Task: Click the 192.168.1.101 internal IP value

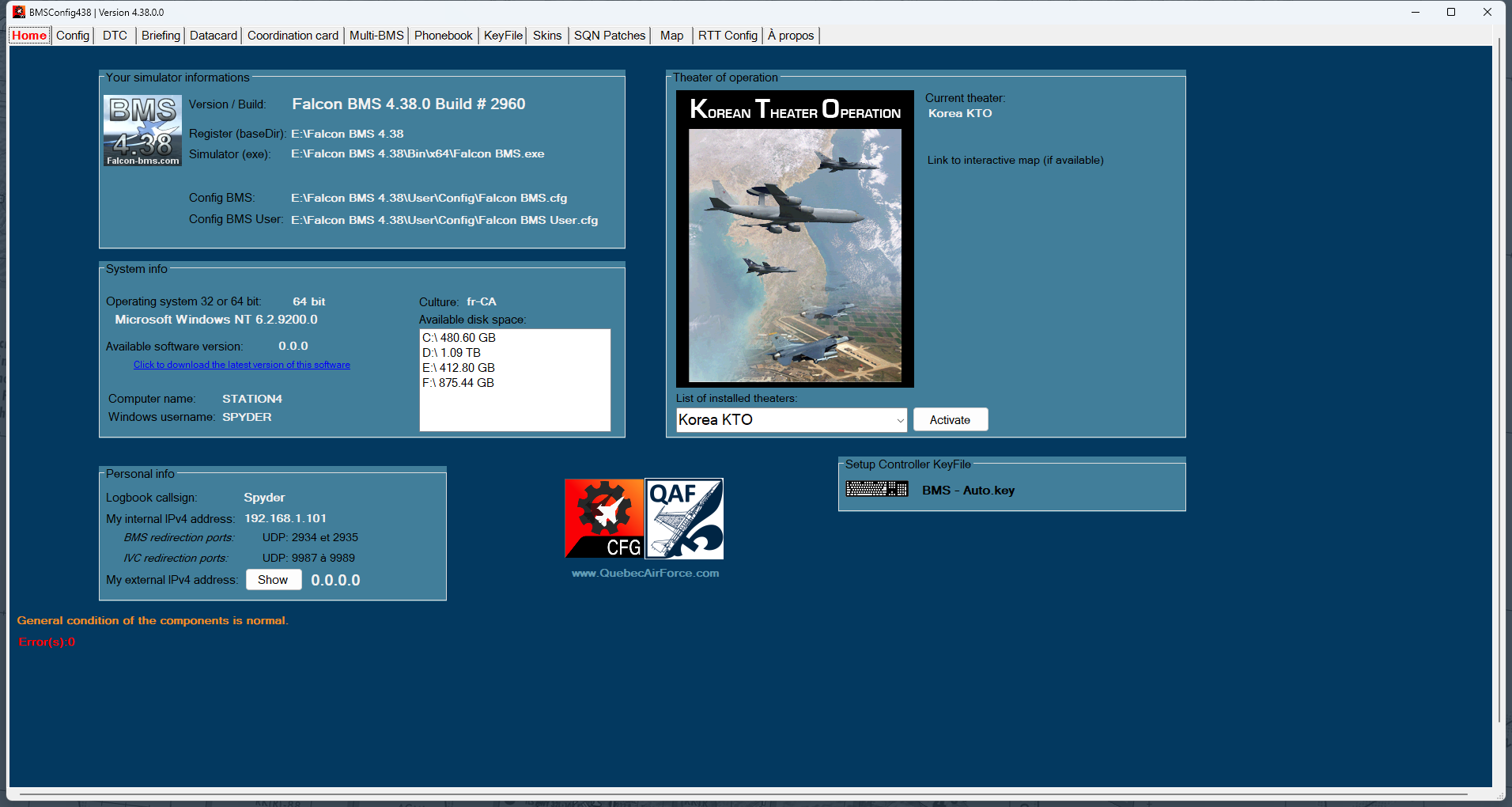Action: point(285,518)
